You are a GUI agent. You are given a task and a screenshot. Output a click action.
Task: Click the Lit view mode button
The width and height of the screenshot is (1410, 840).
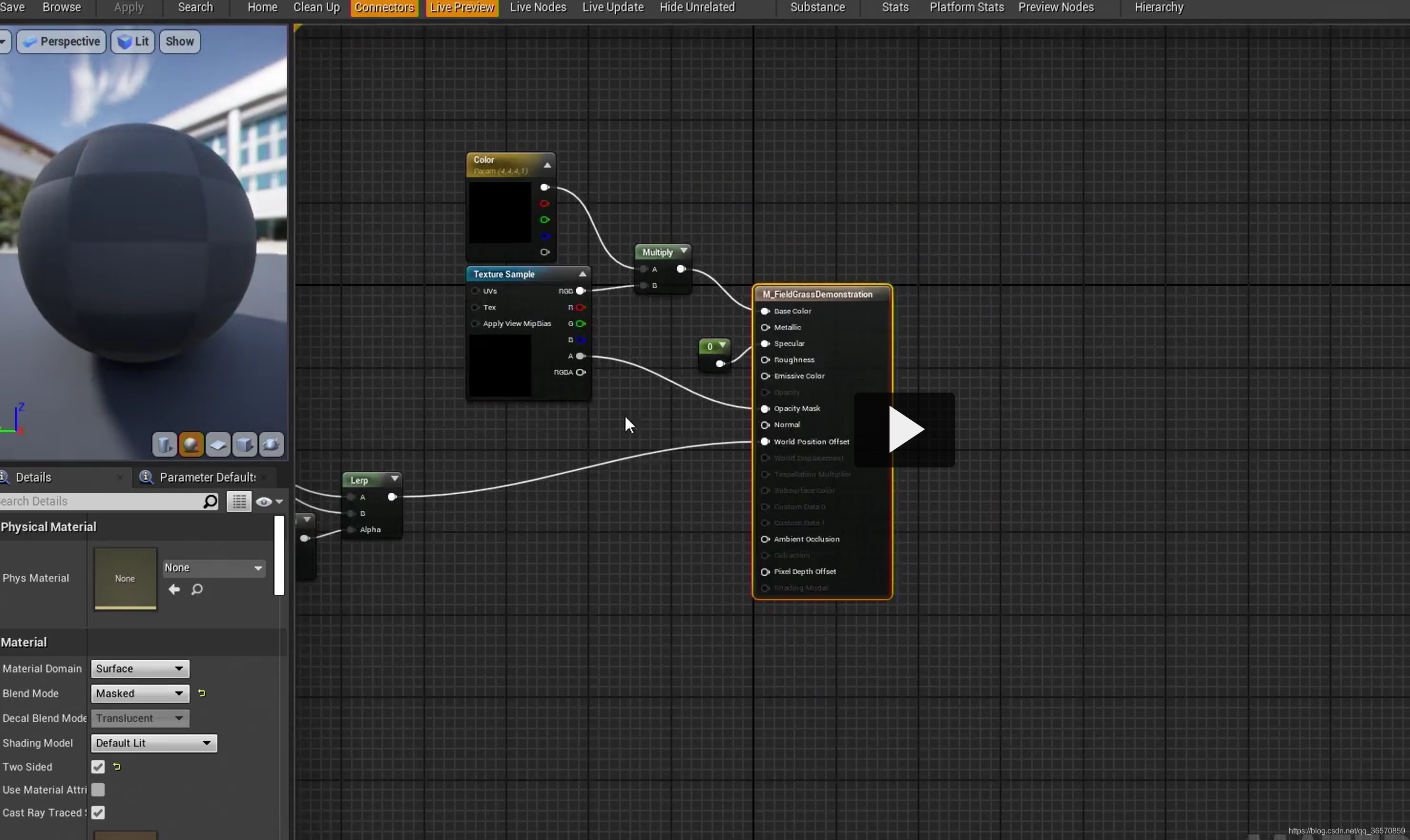tap(133, 41)
